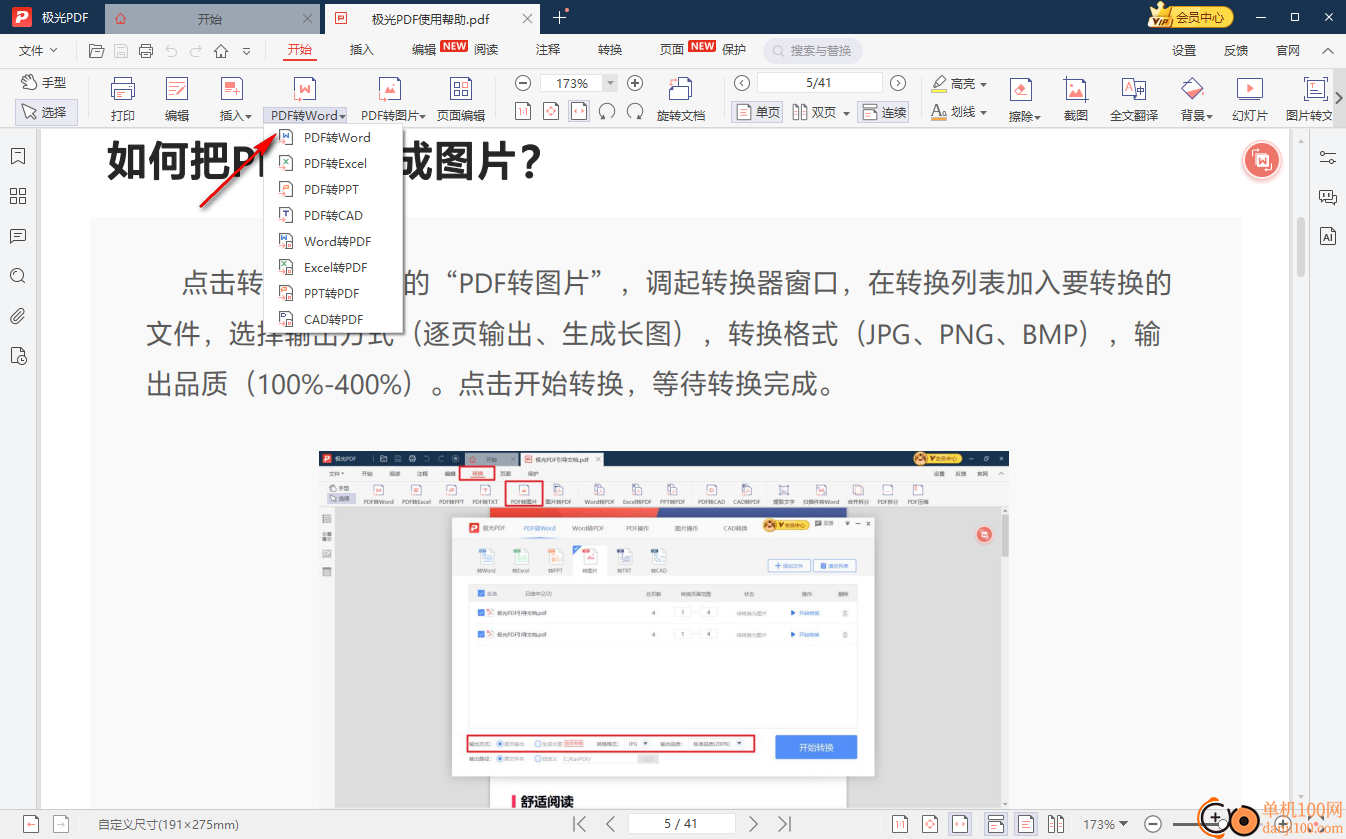The width and height of the screenshot is (1346, 839).
Task: Click the Open file folder icon
Action: coord(96,51)
